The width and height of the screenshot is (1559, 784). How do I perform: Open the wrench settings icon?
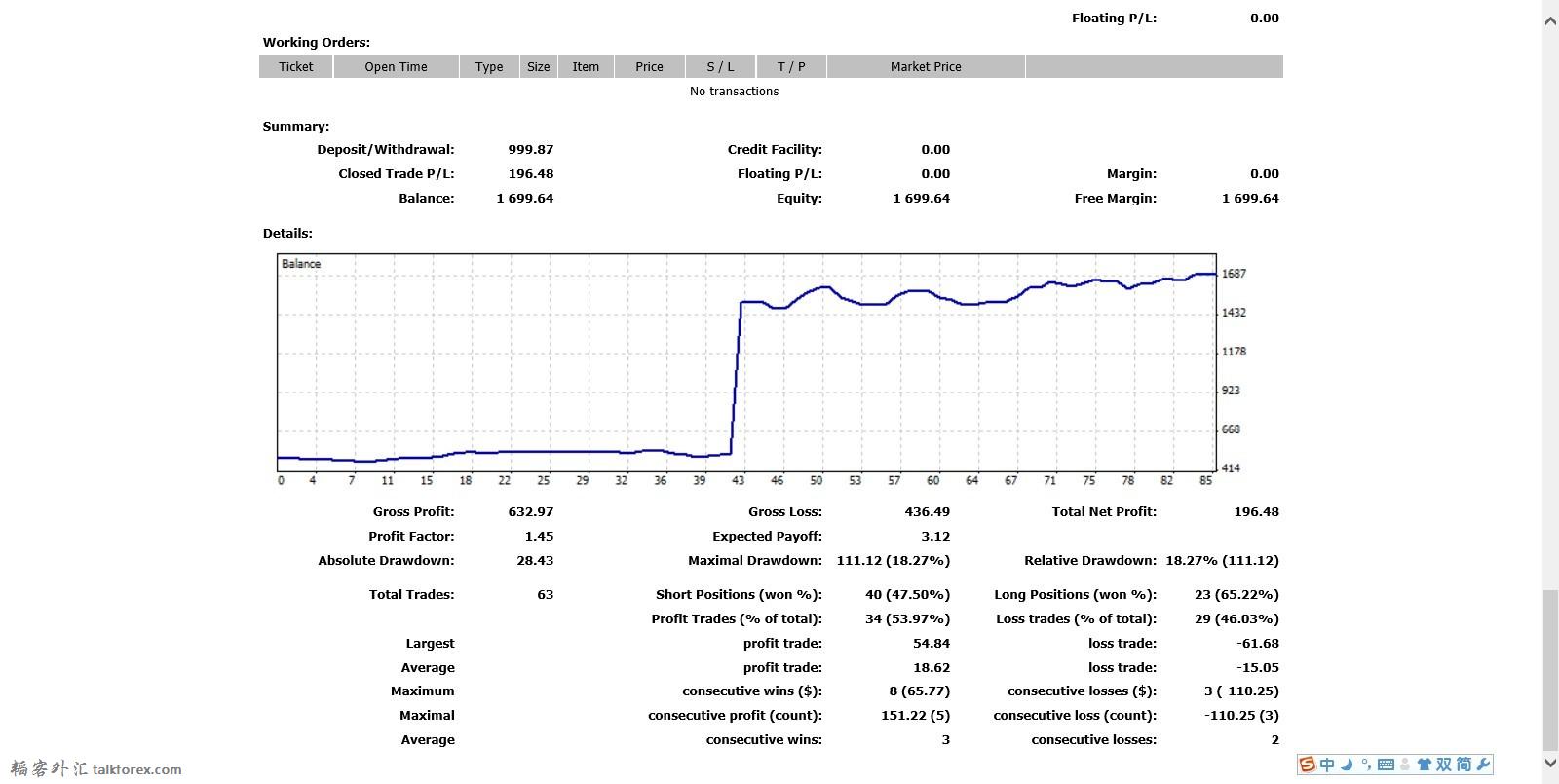tap(1484, 765)
